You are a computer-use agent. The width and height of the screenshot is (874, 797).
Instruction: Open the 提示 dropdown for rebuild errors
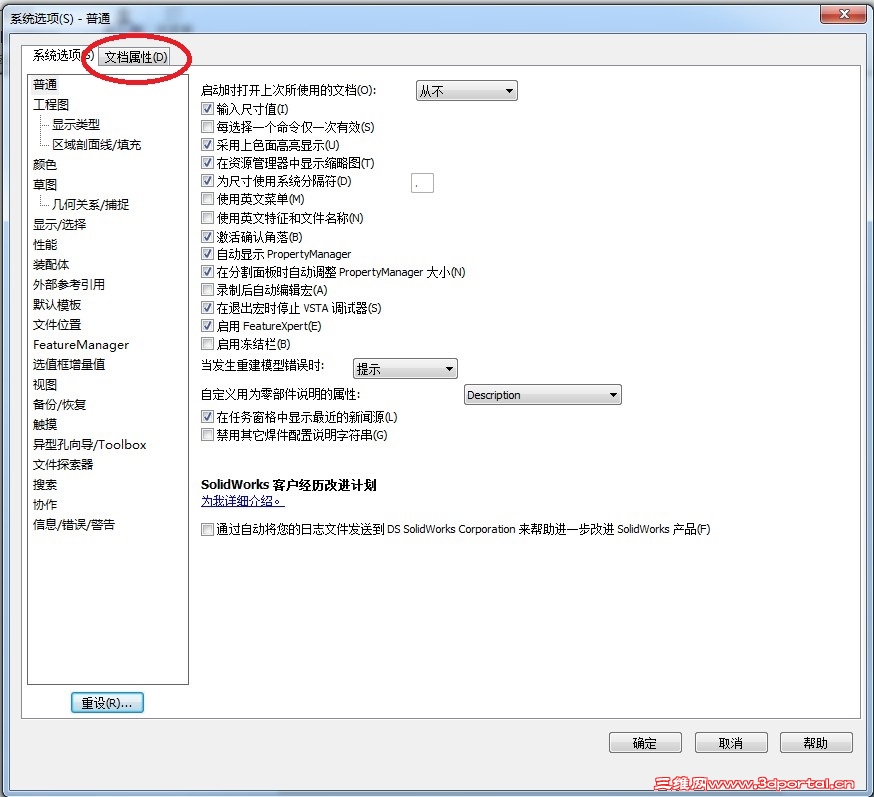click(x=404, y=368)
